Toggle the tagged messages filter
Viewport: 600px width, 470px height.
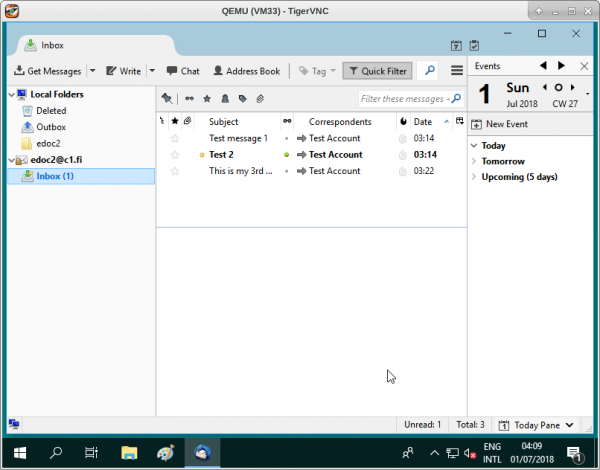243,99
